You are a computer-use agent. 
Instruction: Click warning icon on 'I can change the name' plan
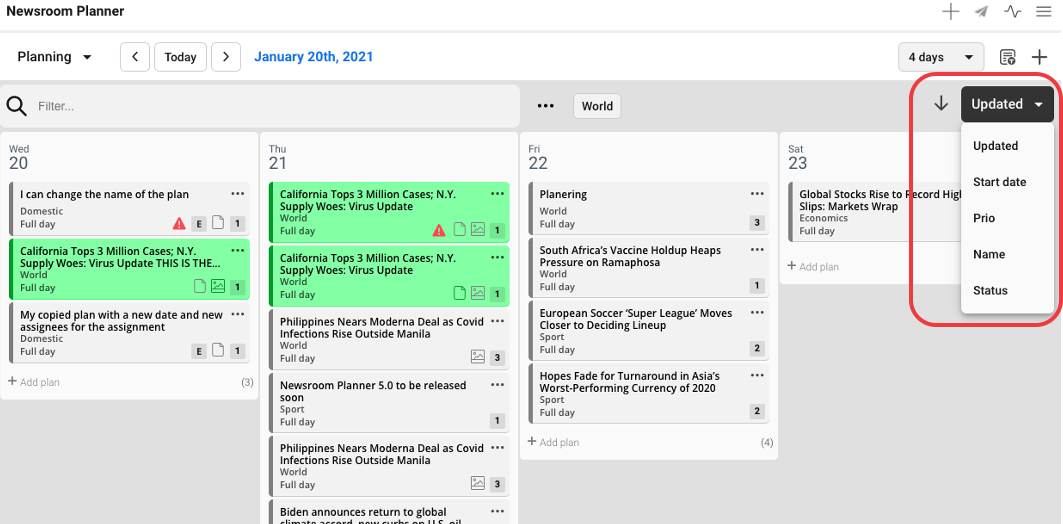(179, 224)
